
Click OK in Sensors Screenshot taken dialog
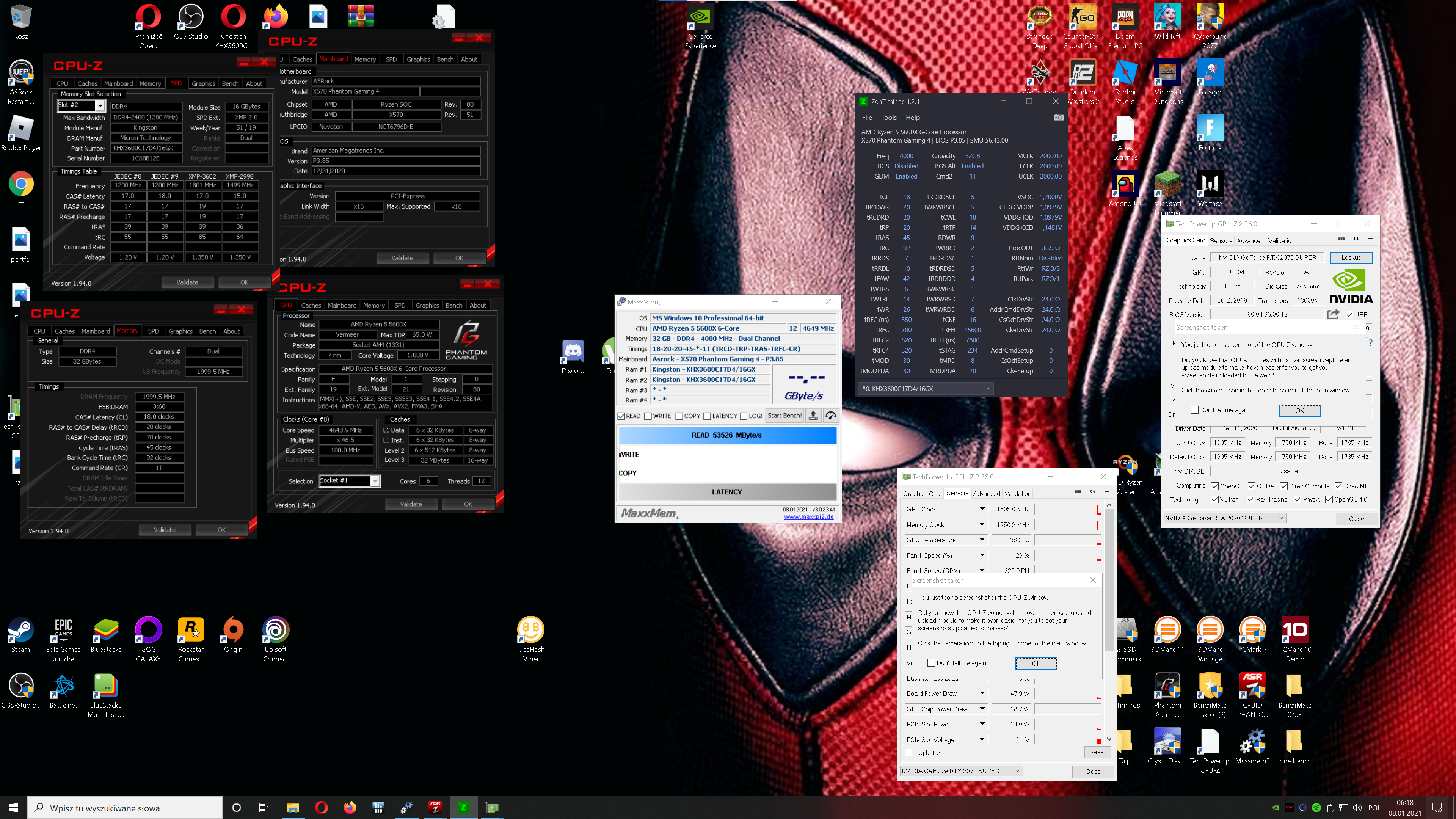pyautogui.click(x=1036, y=663)
